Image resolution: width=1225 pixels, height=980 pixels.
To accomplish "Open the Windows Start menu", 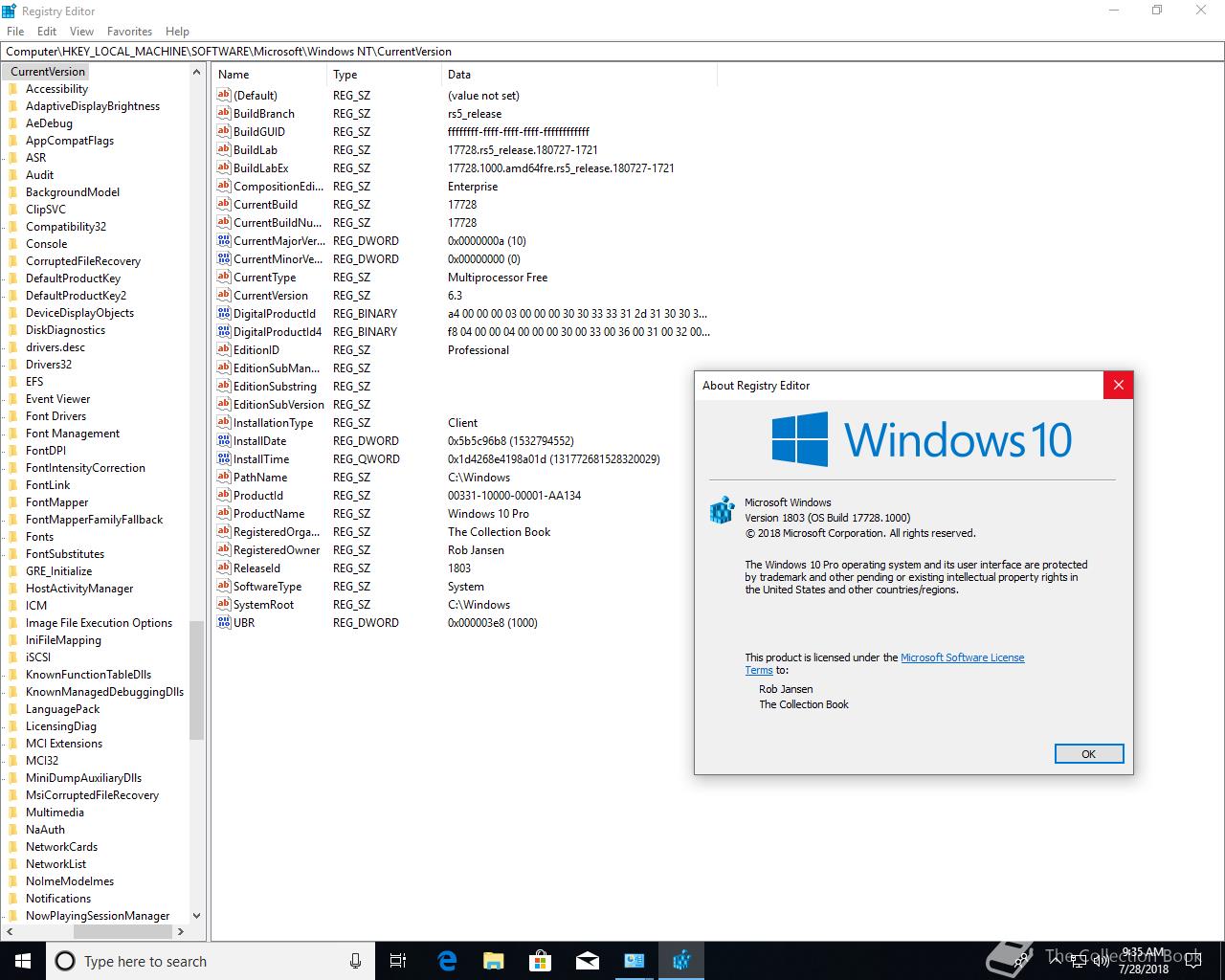I will [x=23, y=961].
